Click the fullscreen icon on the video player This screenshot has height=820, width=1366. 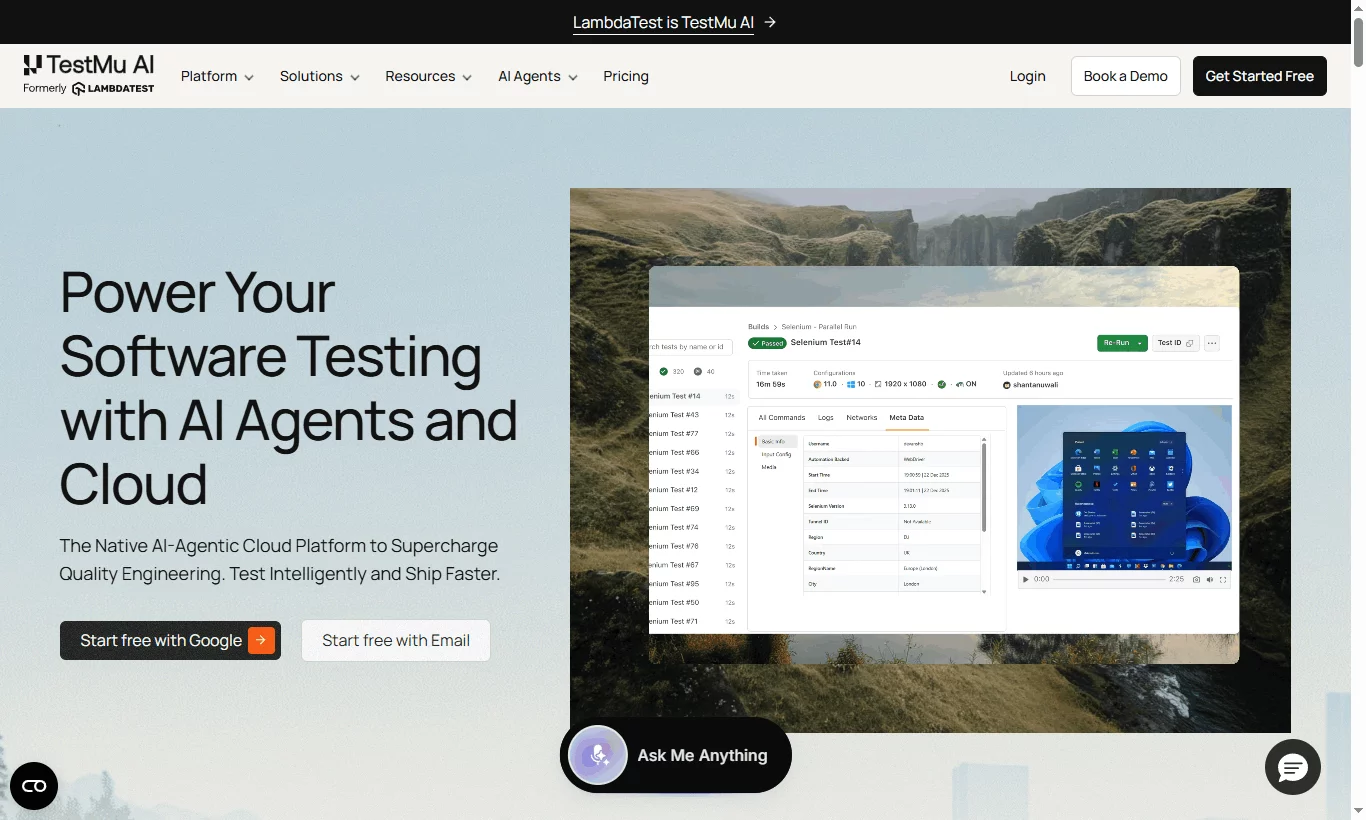click(1223, 579)
